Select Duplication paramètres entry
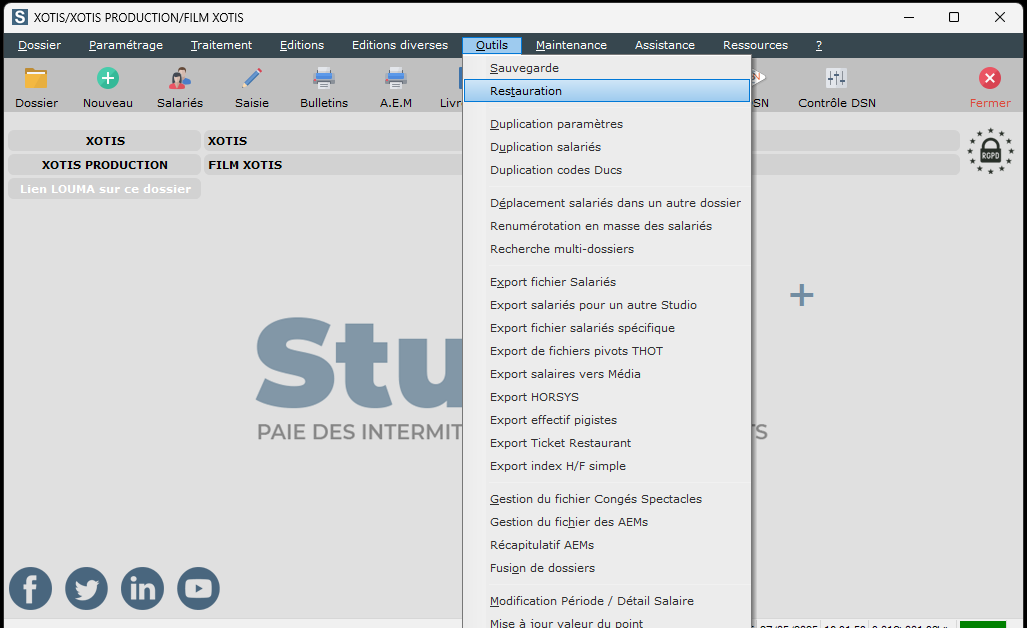 point(607,124)
